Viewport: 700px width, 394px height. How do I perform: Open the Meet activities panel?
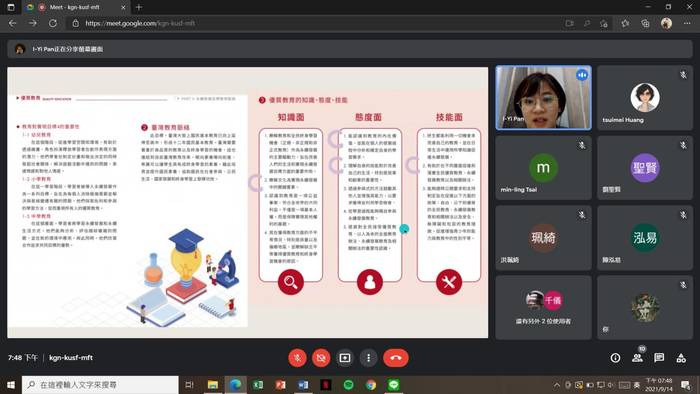pos(681,358)
